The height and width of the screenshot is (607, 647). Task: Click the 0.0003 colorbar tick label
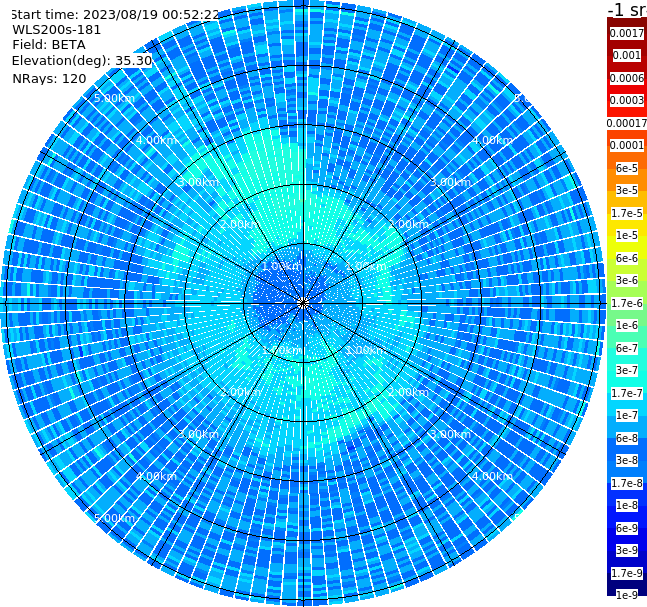point(627,100)
